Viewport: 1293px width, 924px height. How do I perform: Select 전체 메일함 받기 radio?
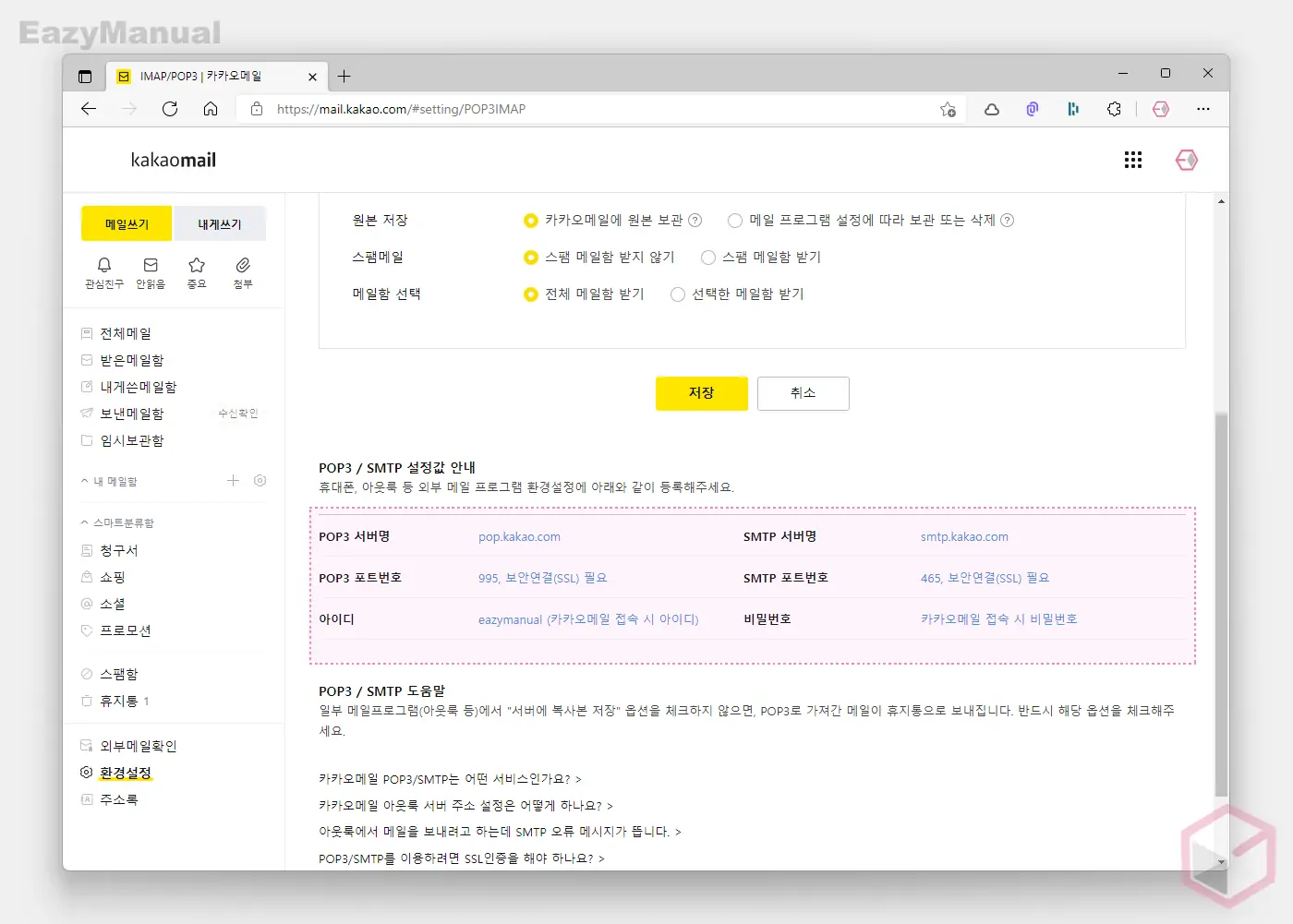point(530,294)
